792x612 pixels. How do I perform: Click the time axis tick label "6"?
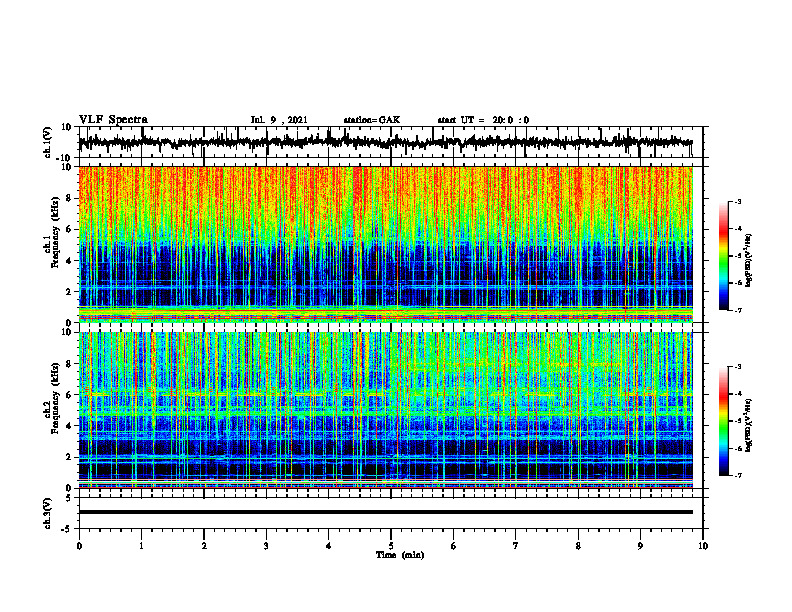[x=454, y=546]
